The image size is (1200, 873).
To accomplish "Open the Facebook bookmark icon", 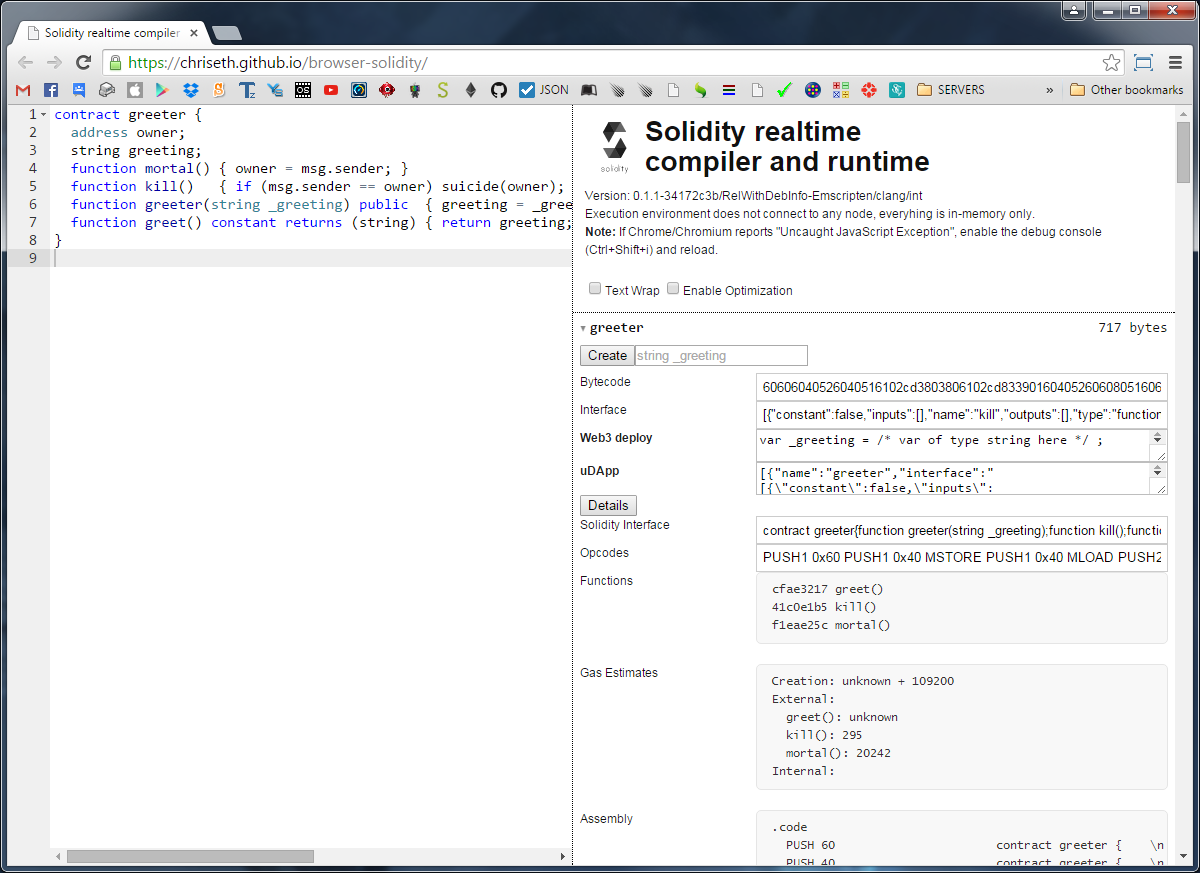I will (51, 90).
